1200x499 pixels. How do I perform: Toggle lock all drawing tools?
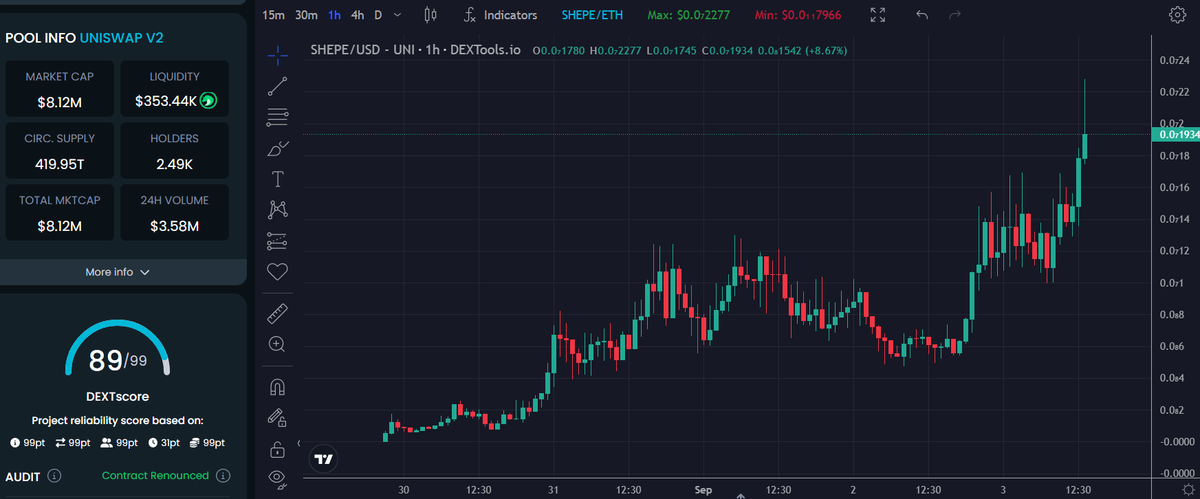click(x=277, y=448)
